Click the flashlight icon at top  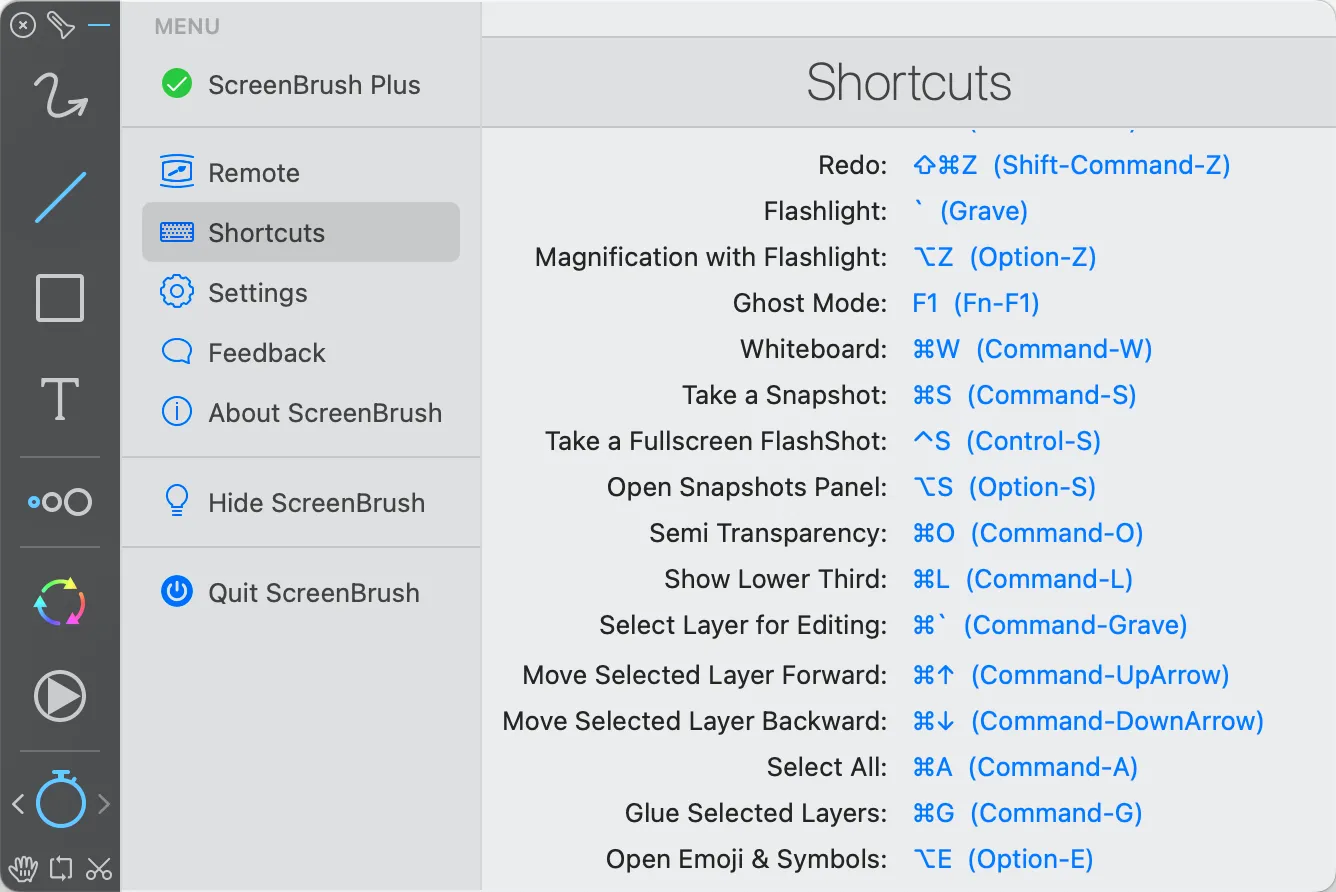(x=61, y=25)
